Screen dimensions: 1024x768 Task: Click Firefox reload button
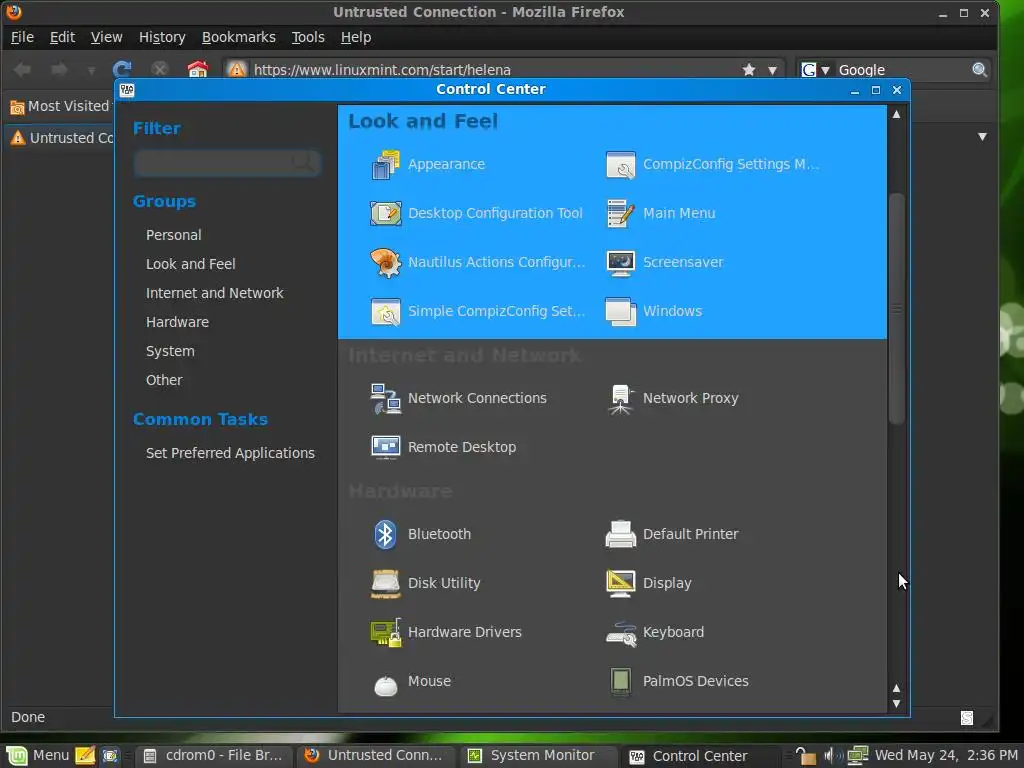point(122,69)
